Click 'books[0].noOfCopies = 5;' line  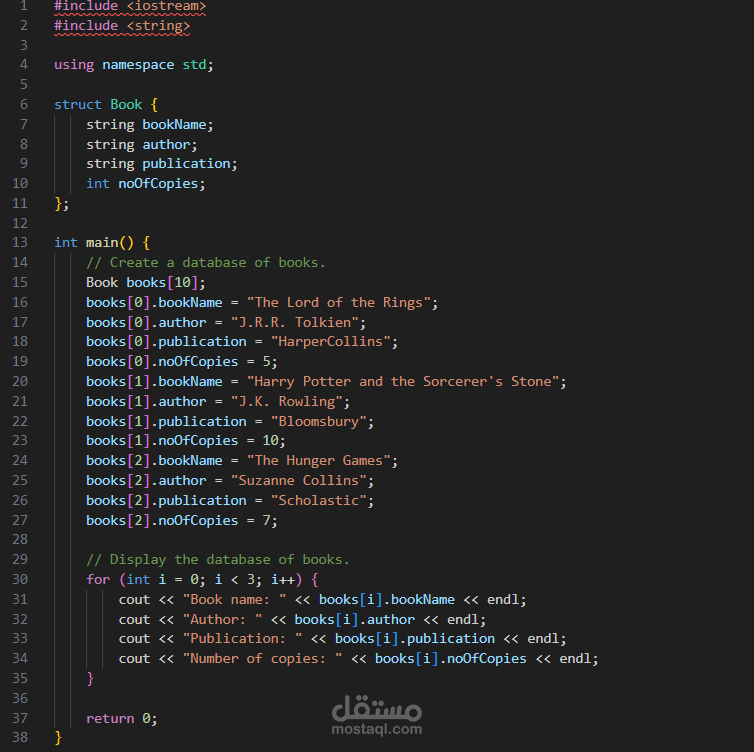click(182, 362)
